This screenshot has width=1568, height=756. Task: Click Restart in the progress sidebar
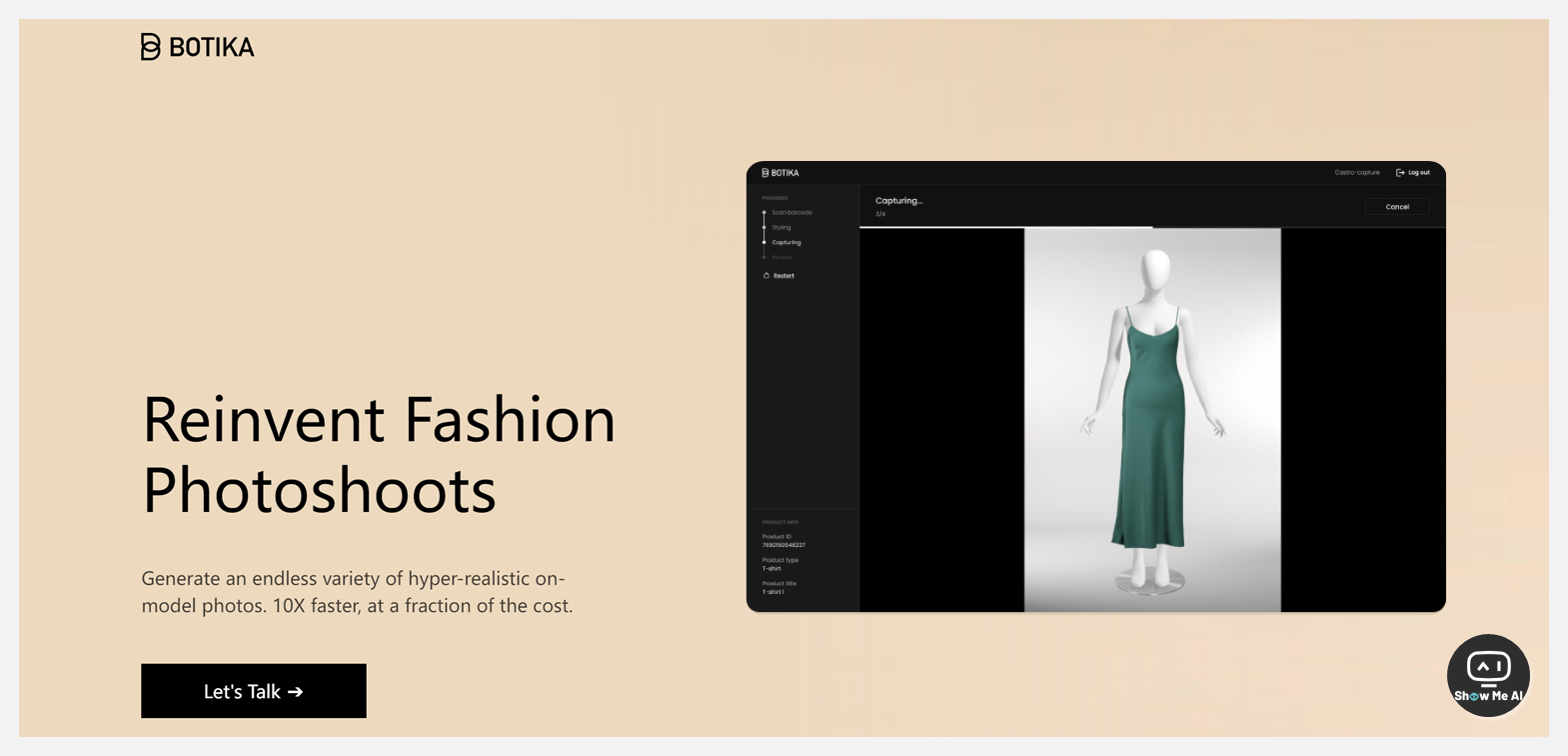[x=780, y=276]
